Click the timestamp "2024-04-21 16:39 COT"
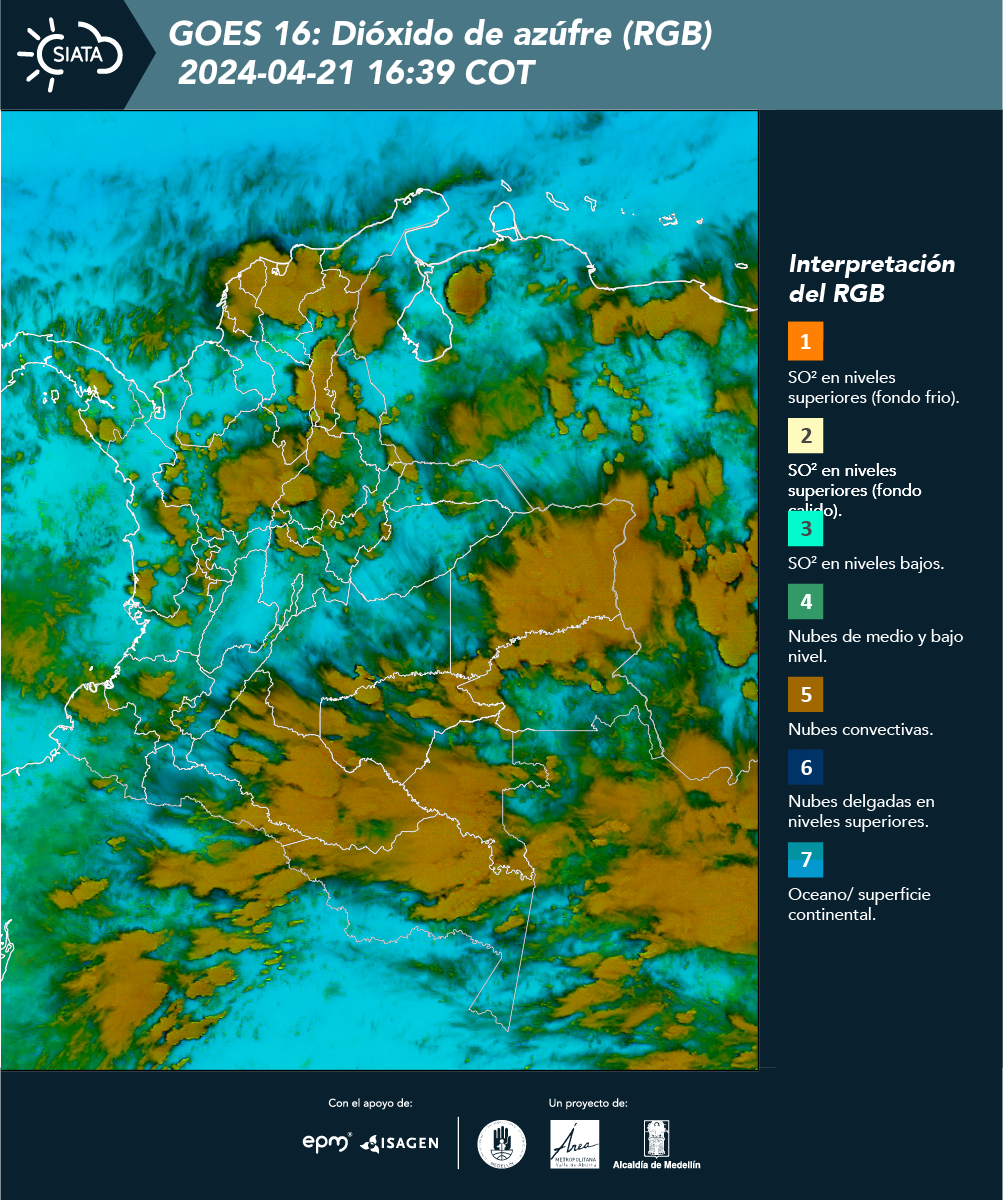 pos(356,73)
